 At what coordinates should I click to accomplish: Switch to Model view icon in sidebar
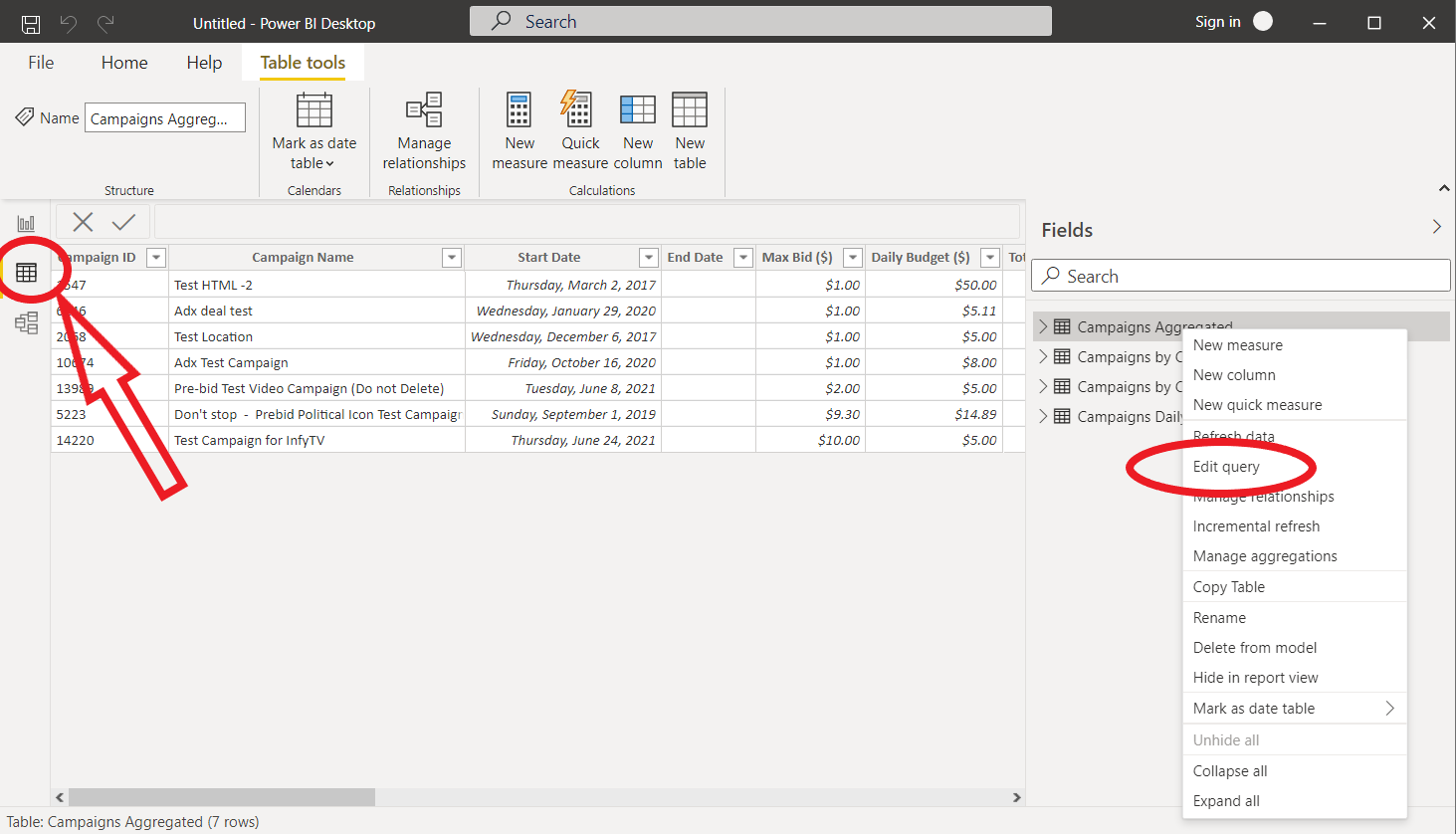(x=26, y=322)
